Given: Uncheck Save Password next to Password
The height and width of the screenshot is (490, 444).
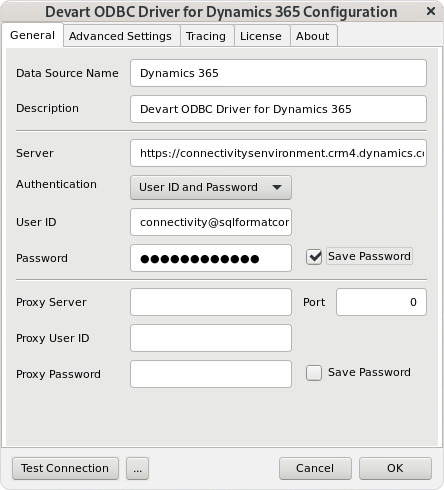Looking at the screenshot, I should 314,257.
